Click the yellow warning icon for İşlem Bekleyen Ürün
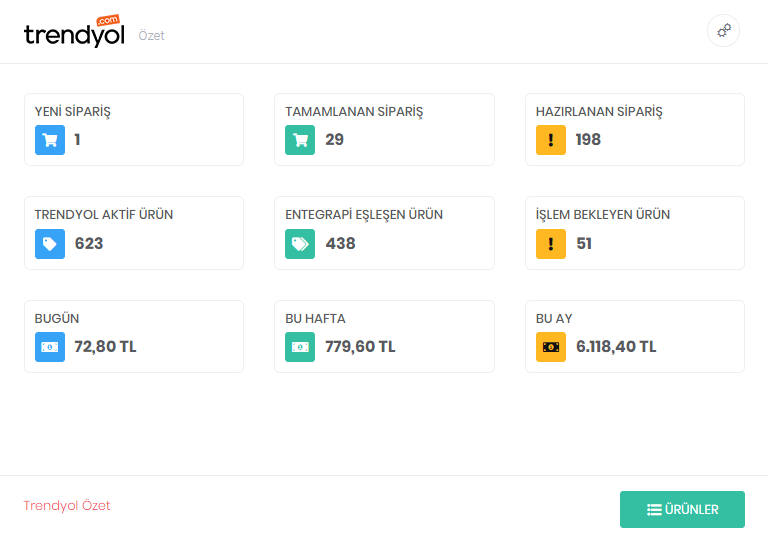Image resolution: width=768 pixels, height=541 pixels. [x=551, y=244]
